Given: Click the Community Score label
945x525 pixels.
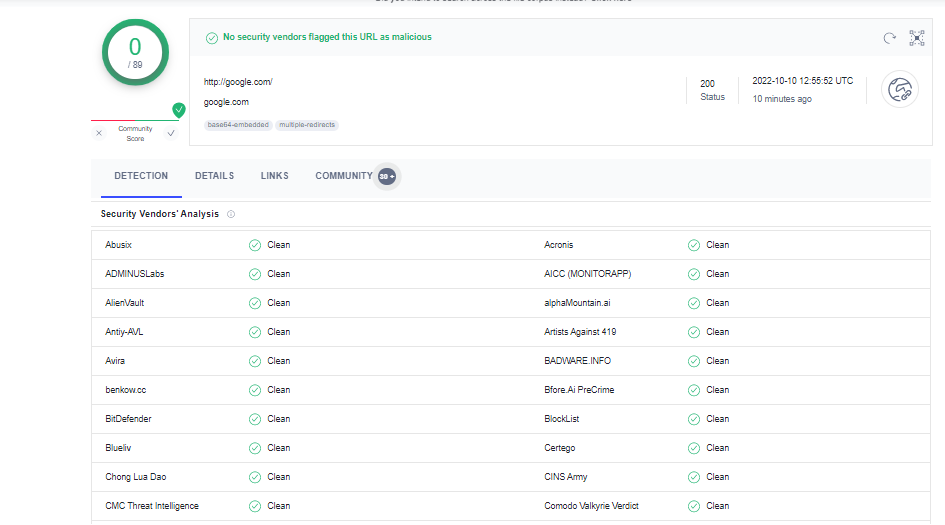Looking at the screenshot, I should pyautogui.click(x=135, y=133).
